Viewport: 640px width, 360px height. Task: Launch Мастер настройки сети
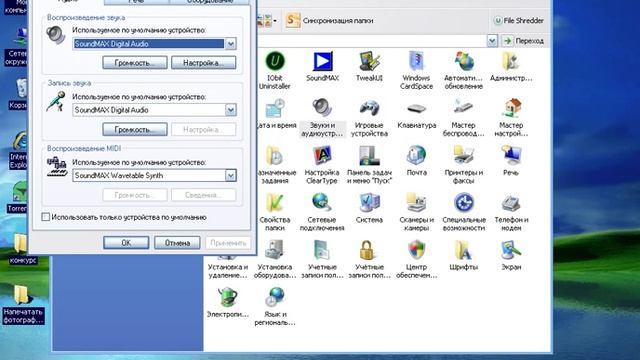[x=511, y=118]
